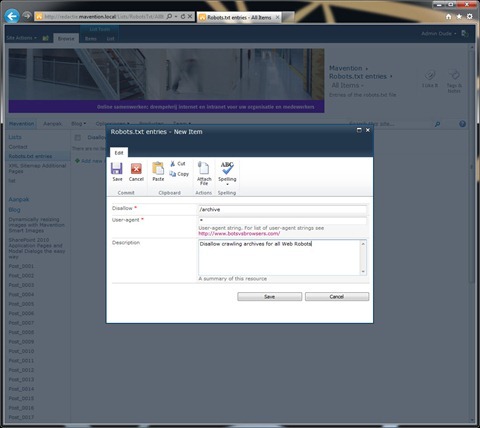Click into the Disallow text field

tap(282, 209)
